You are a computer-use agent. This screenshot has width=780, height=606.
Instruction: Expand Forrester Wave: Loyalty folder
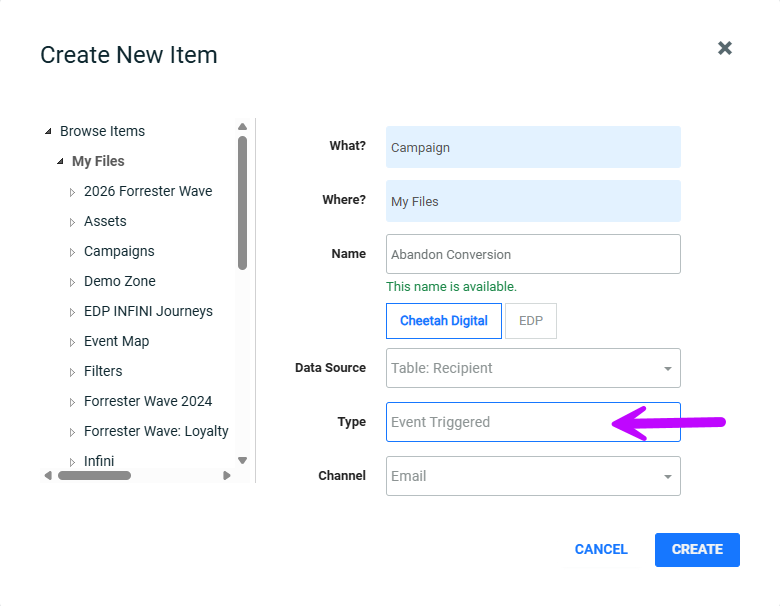72,432
